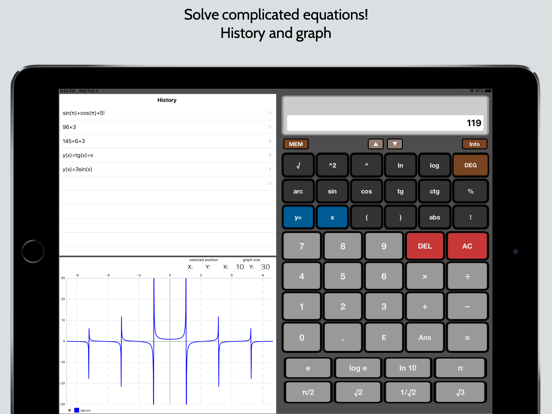This screenshot has width=552, height=414.
Task: Open history entry 145×6+3
Action: point(167,141)
